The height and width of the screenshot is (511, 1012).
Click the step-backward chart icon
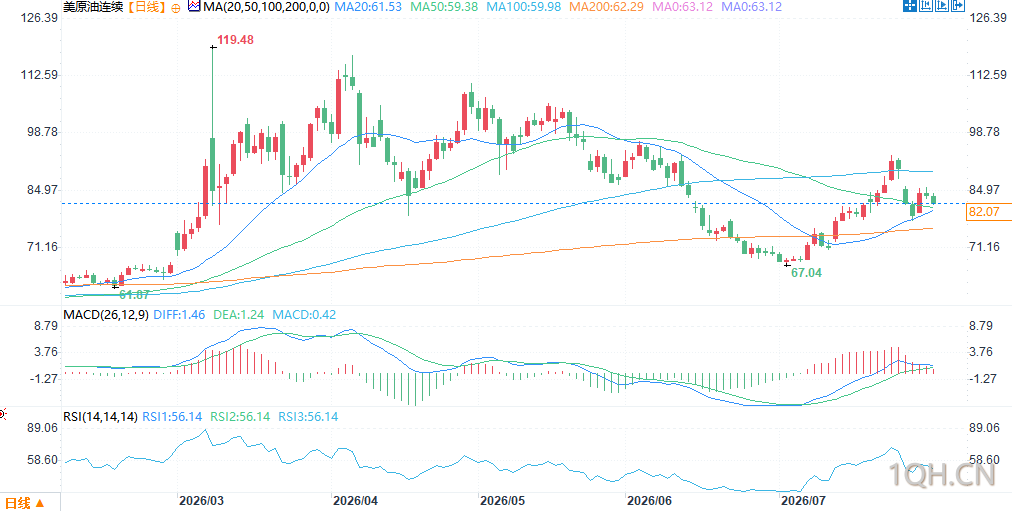[926, 5]
